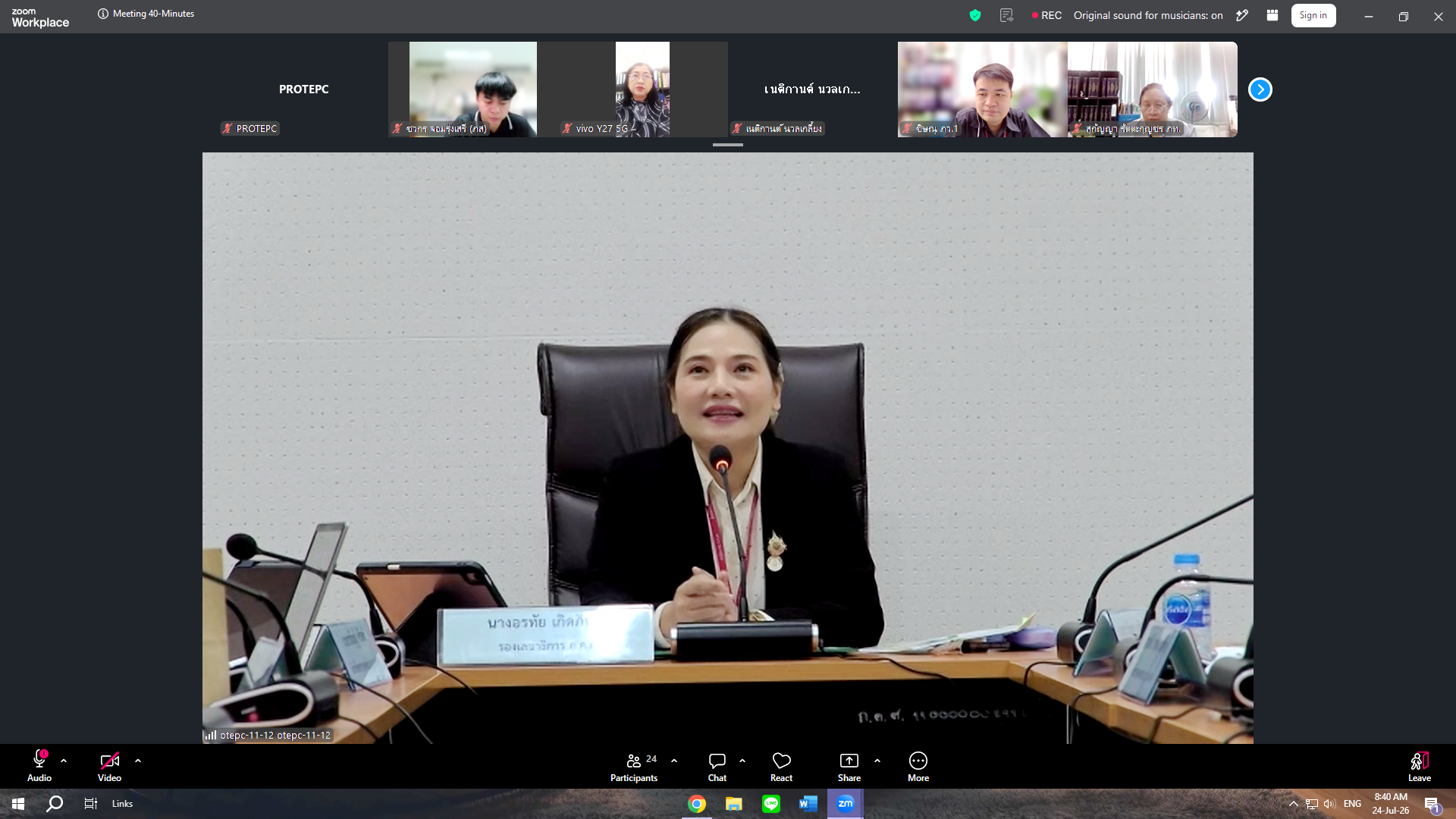
Task: Toggle Original sound for musicians
Action: (1148, 15)
